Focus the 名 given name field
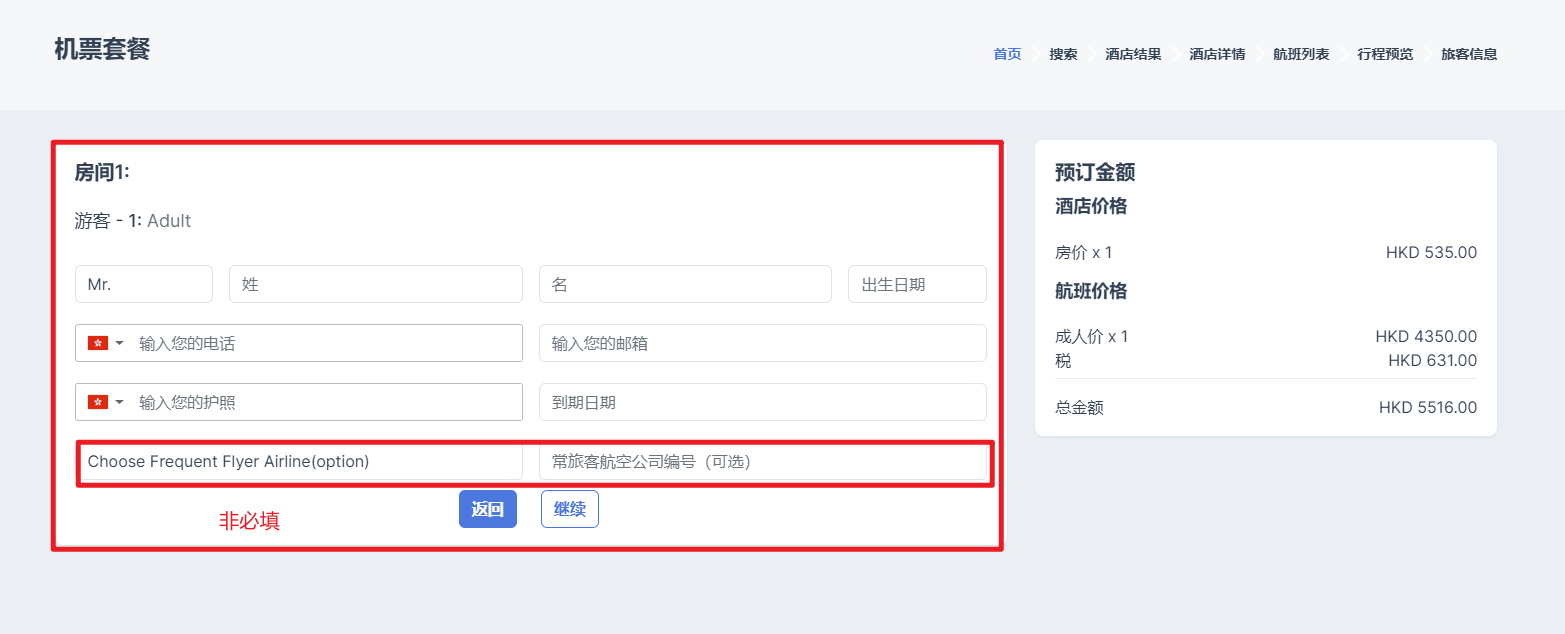1565x634 pixels. click(x=685, y=284)
